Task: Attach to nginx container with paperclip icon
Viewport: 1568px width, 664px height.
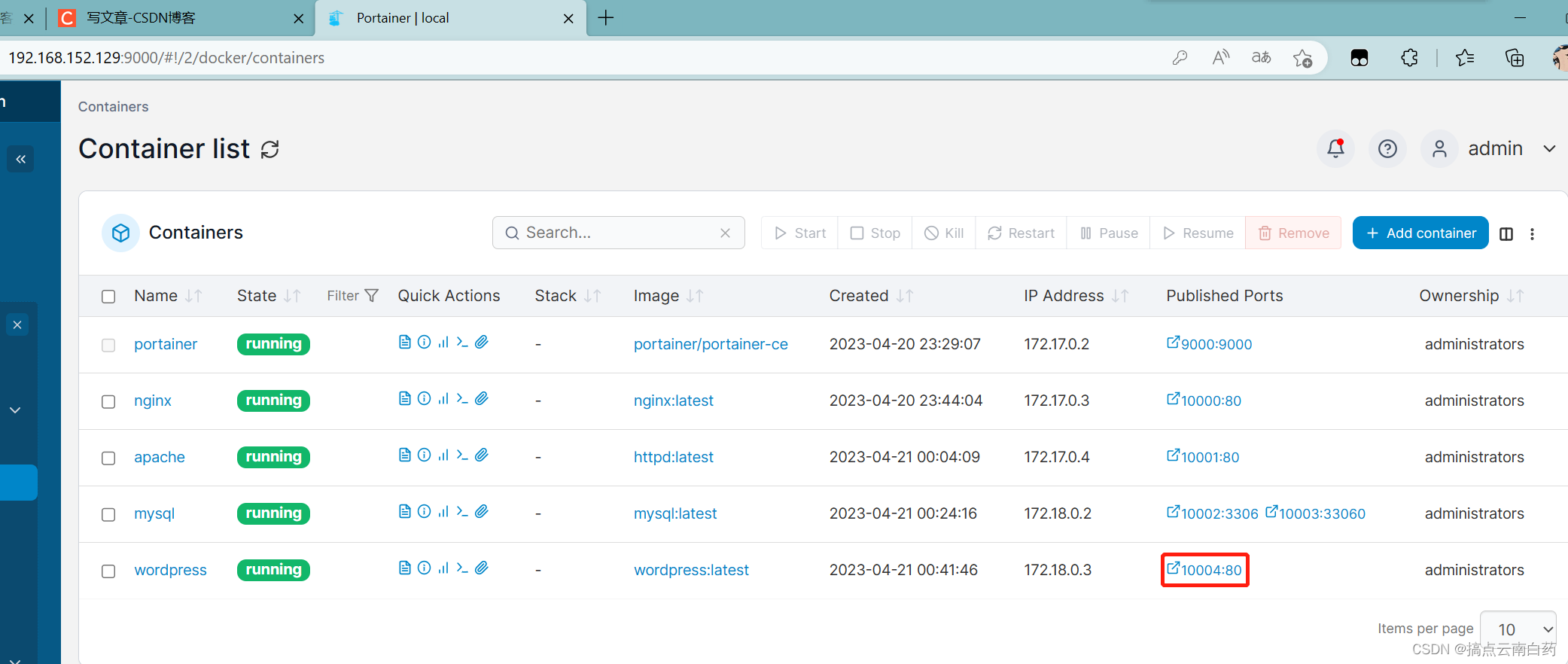Action: point(482,399)
